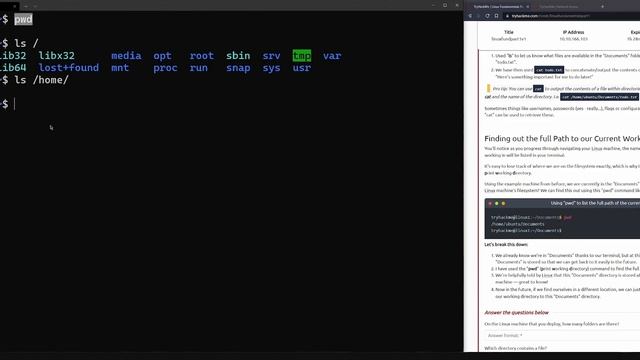Click 'Let's break this down' bold text
Viewport: 640px width, 360px height.
click(x=506, y=244)
